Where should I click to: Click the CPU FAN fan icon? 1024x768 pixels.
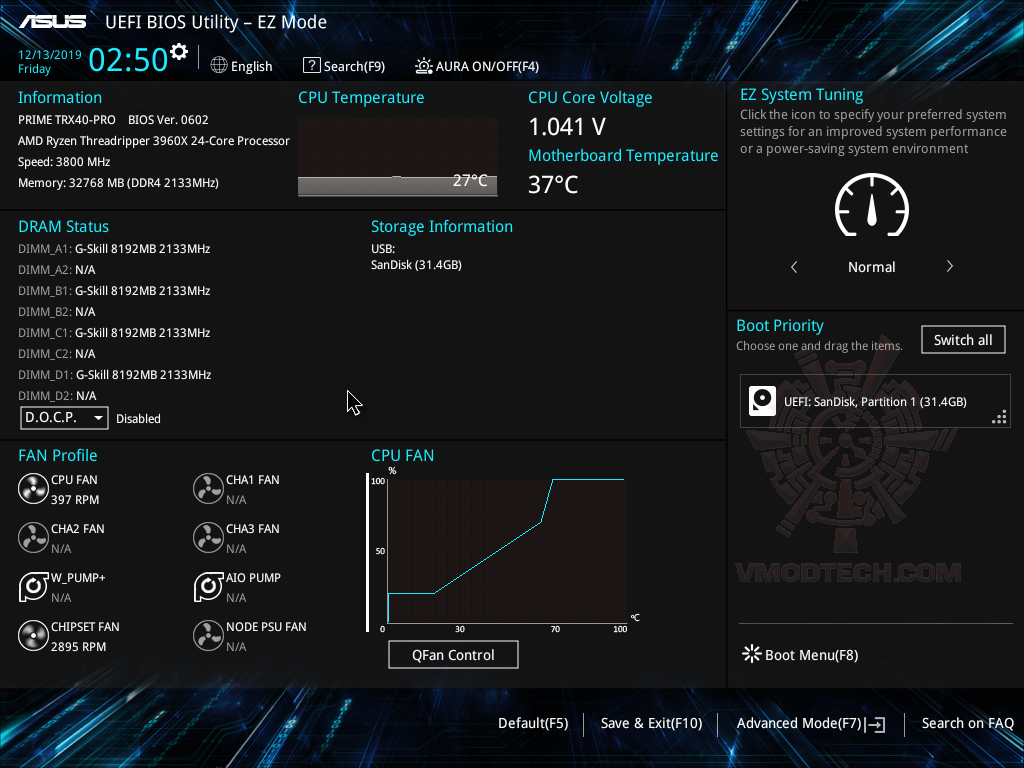tap(33, 488)
